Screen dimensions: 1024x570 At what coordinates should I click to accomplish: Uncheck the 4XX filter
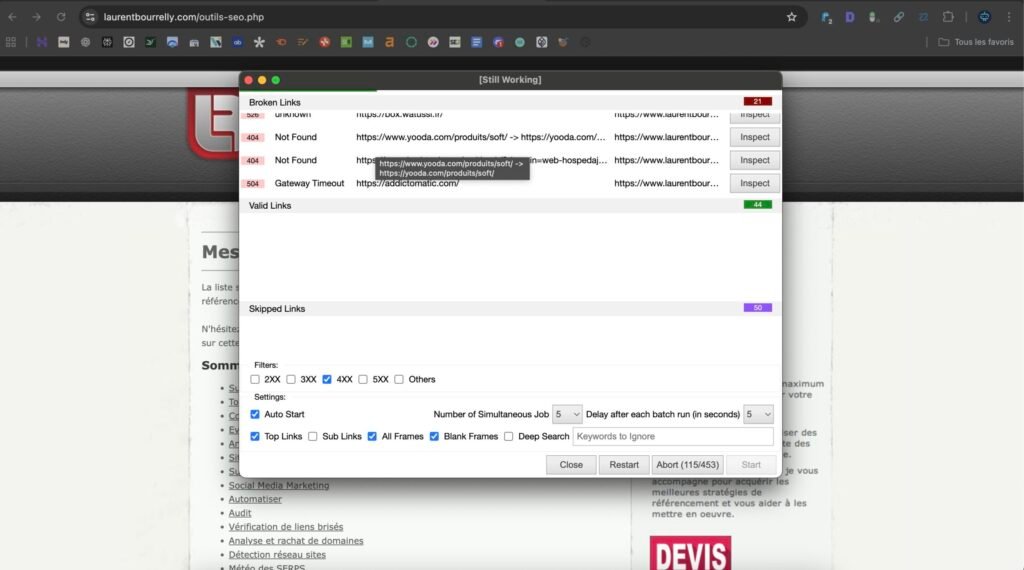point(327,379)
